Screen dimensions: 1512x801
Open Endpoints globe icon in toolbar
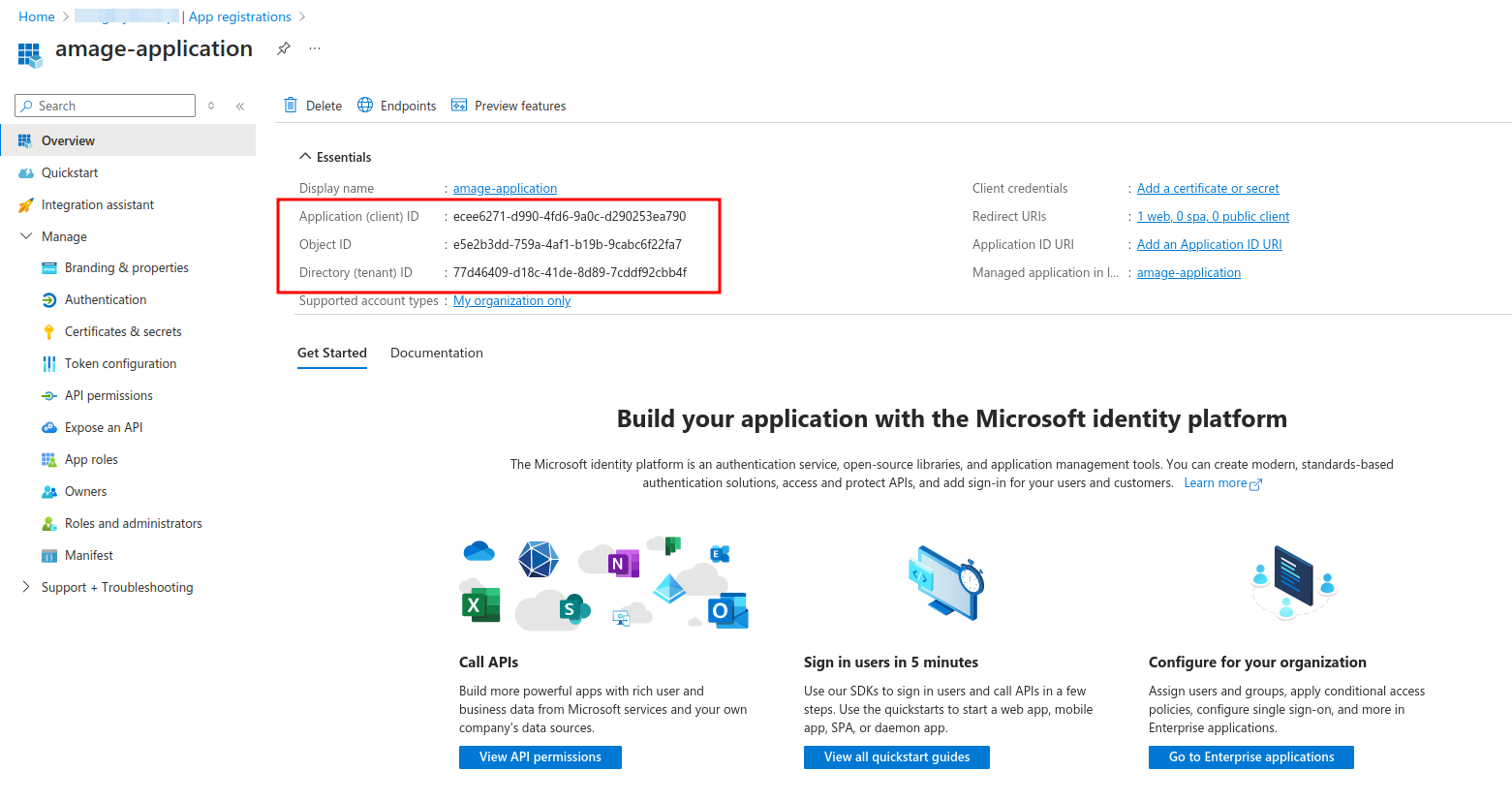click(365, 106)
